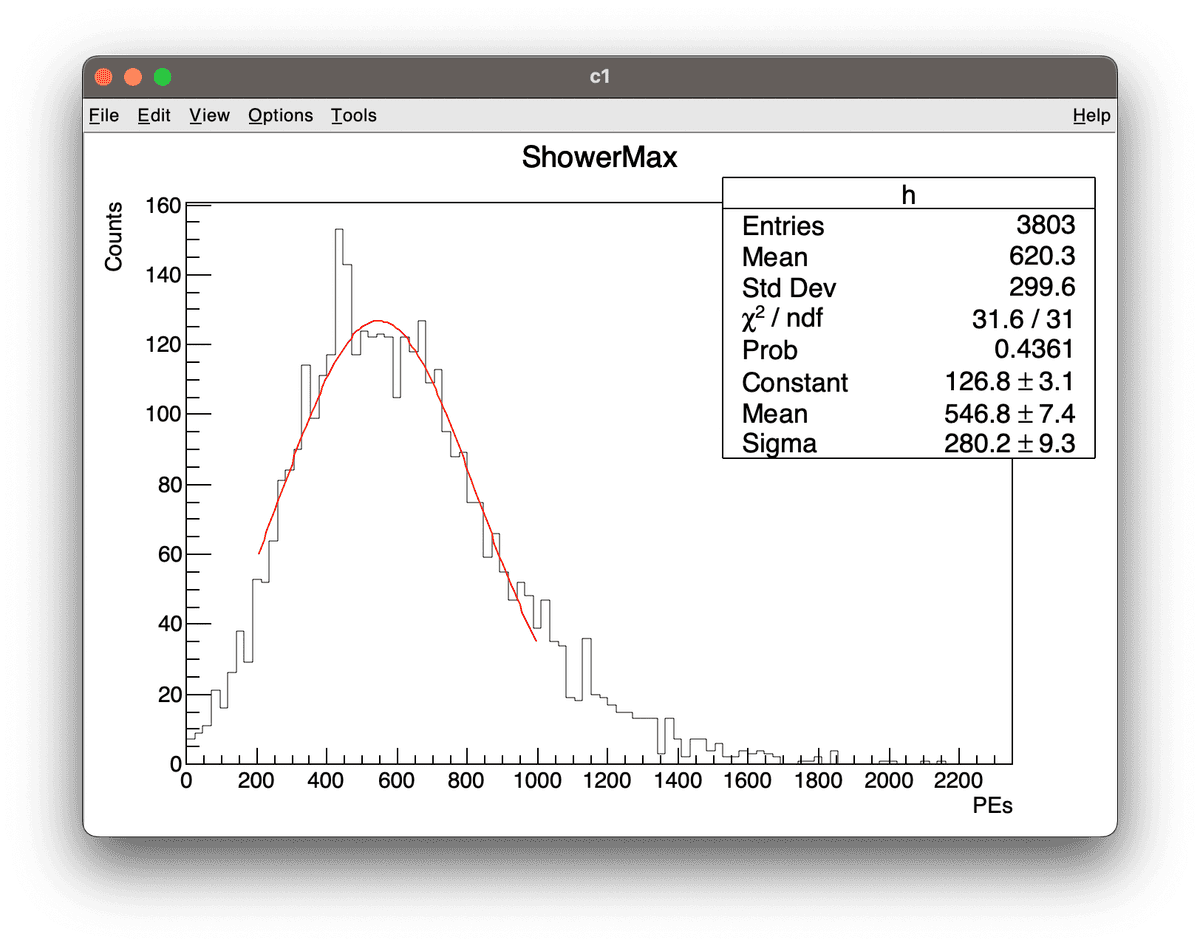Screen dimensions: 1200x946
Task: Select the Constant fit parameter label
Action: (795, 383)
